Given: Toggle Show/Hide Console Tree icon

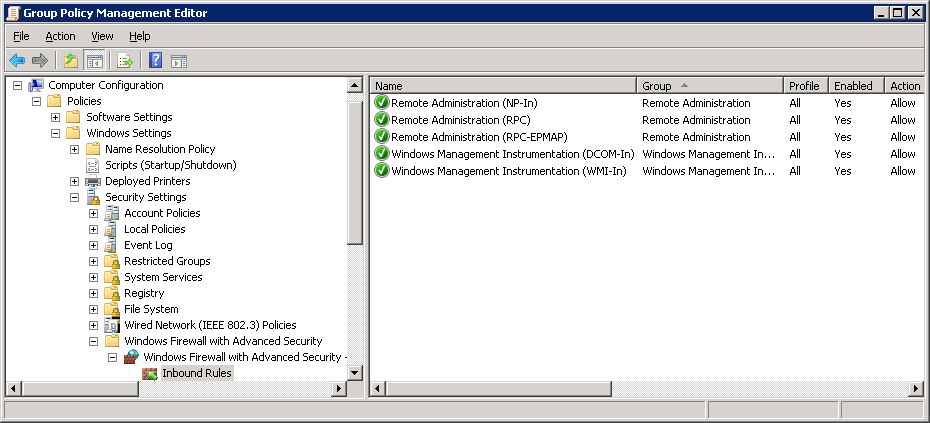Looking at the screenshot, I should [x=94, y=61].
